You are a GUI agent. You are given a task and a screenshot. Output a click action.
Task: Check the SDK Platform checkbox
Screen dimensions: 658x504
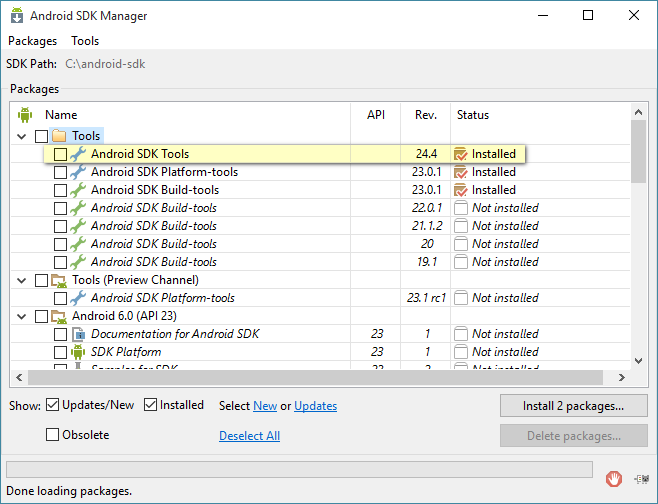click(x=60, y=353)
